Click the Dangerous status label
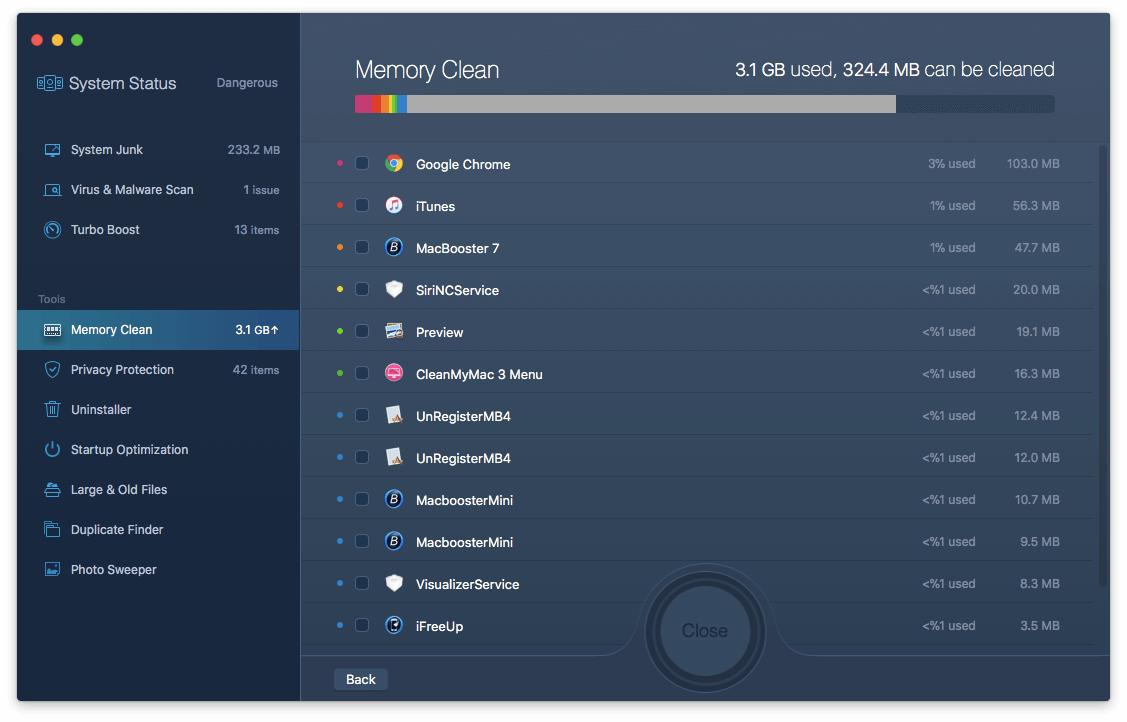 coord(247,83)
